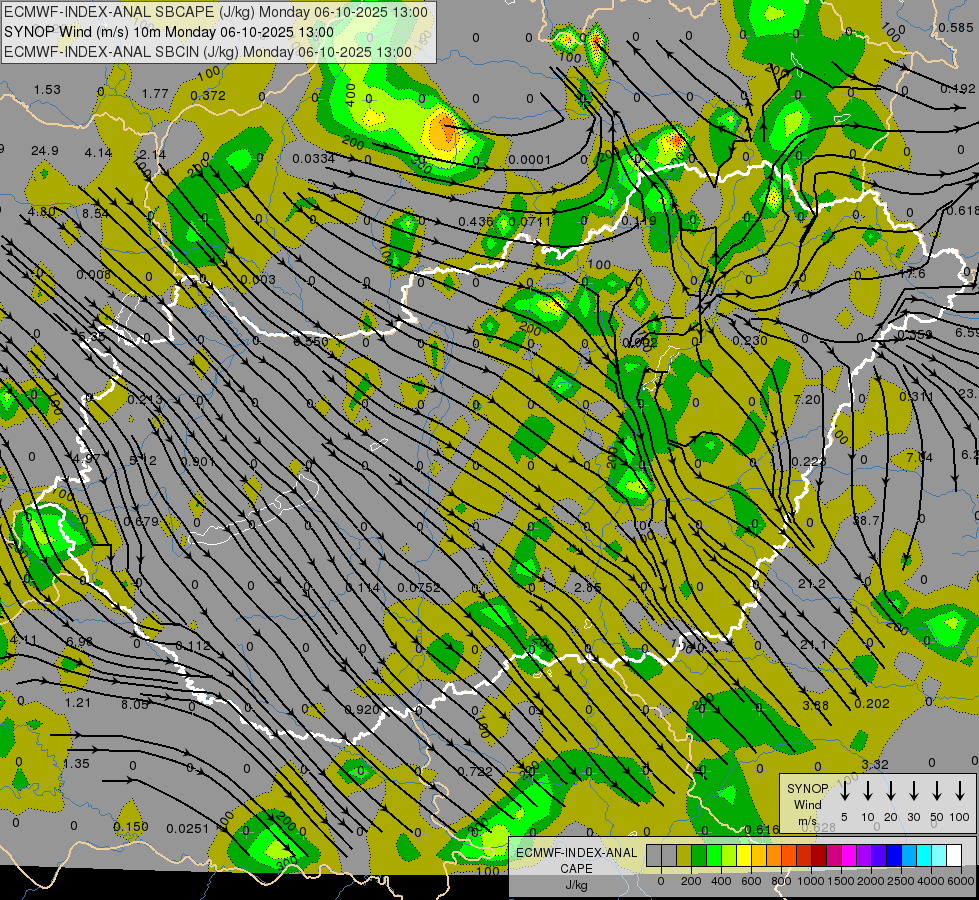Viewport: 979px width, 900px height.
Task: Click the 0.372 value on the map
Action: pyautogui.click(x=208, y=95)
